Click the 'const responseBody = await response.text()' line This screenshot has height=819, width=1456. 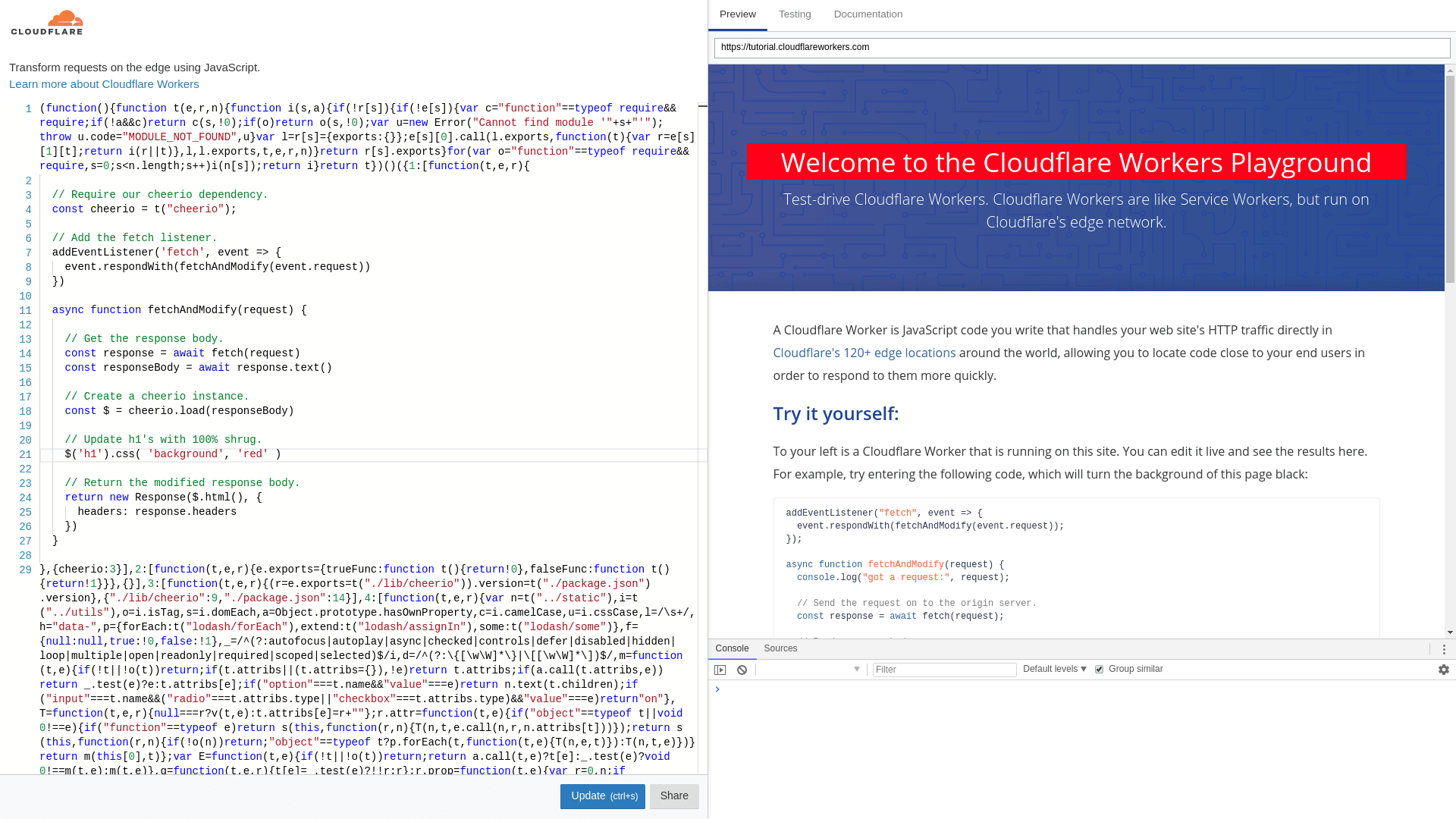198,368
